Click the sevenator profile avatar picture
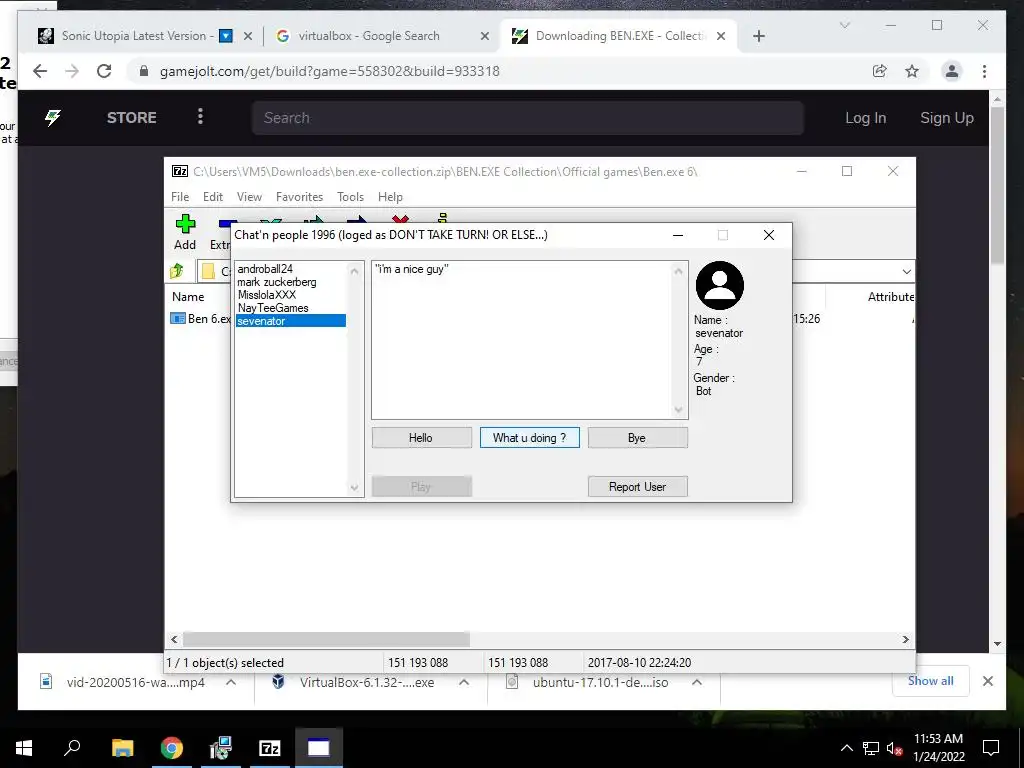Viewport: 1024px width, 768px height. pos(720,285)
